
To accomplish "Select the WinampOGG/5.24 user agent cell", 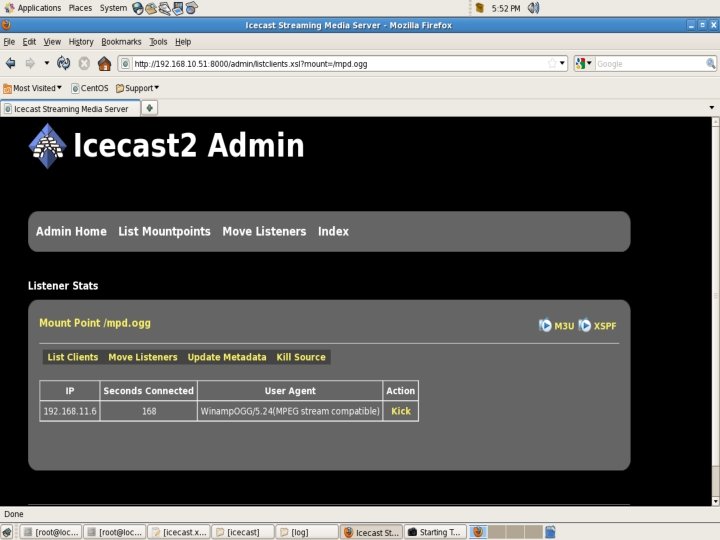I will [290, 411].
